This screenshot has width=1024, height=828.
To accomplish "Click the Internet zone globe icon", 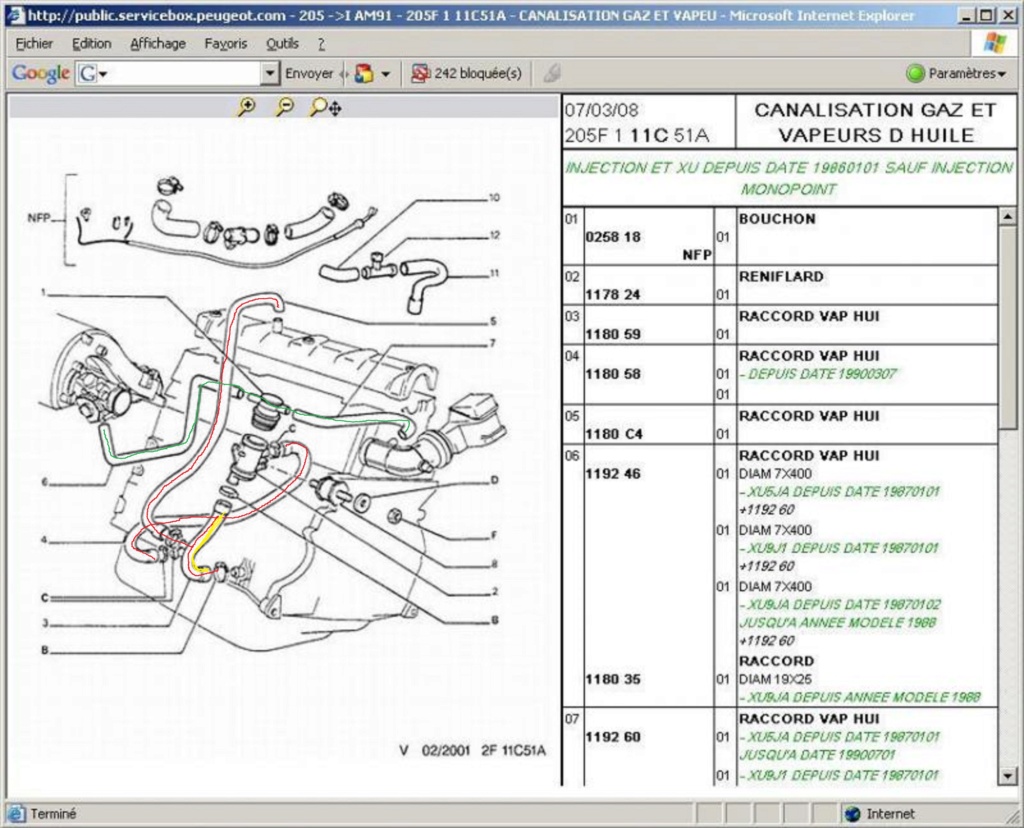I will point(852,814).
